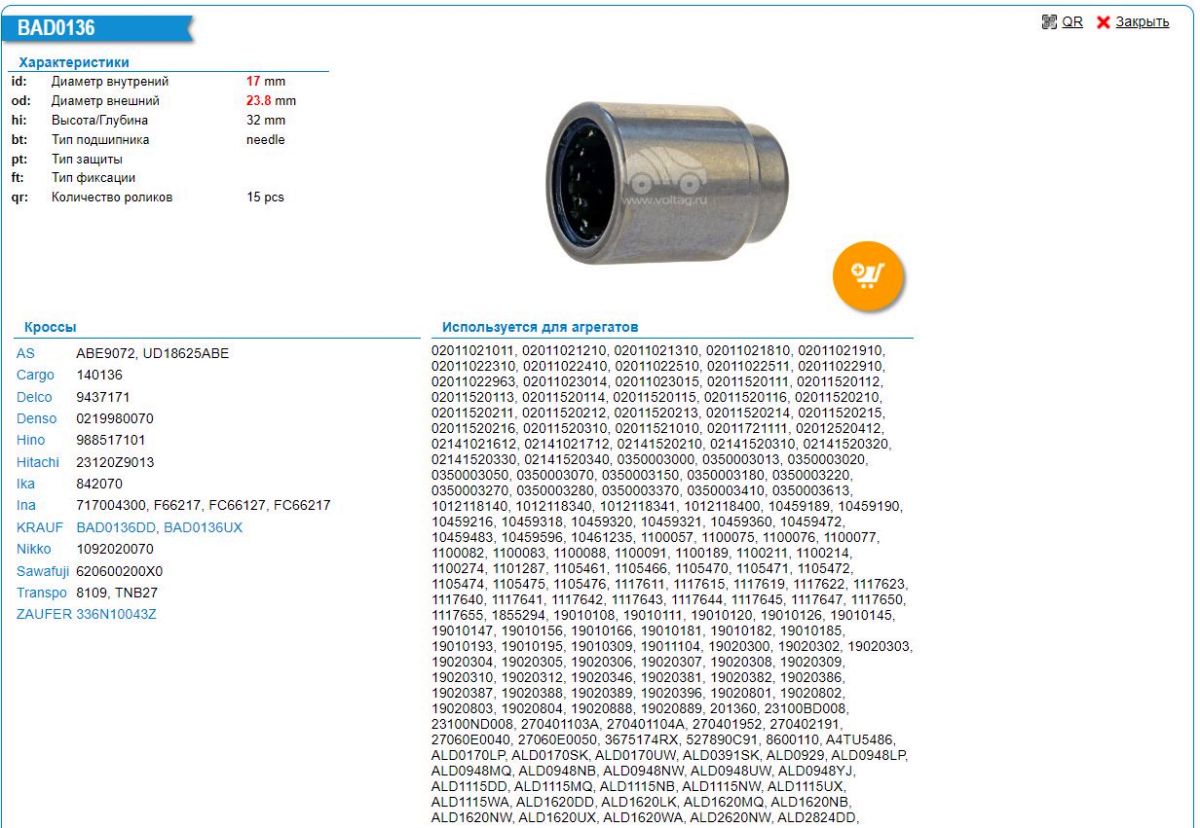Open the BAD0136DD part link

(116, 527)
